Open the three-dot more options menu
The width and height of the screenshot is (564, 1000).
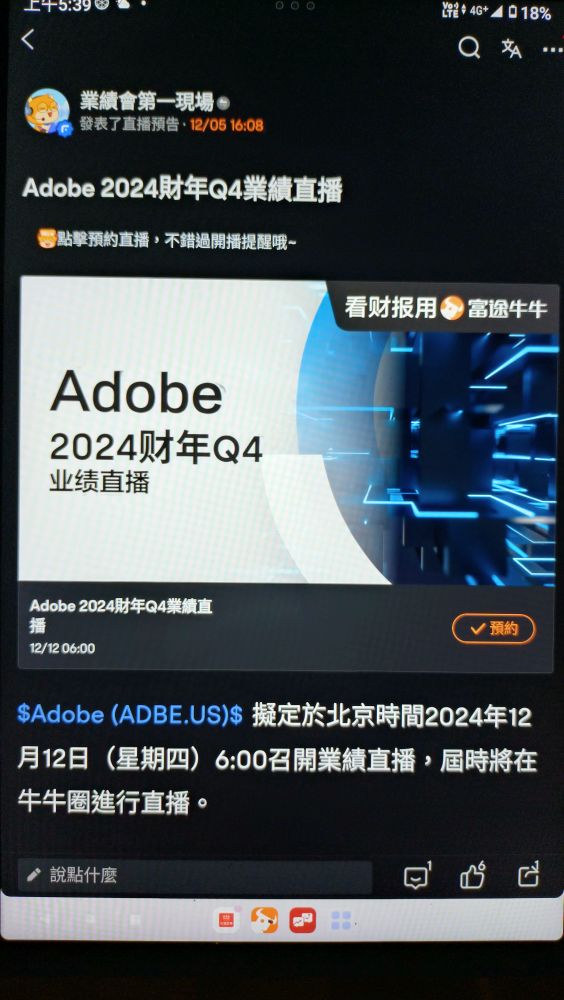coord(553,48)
